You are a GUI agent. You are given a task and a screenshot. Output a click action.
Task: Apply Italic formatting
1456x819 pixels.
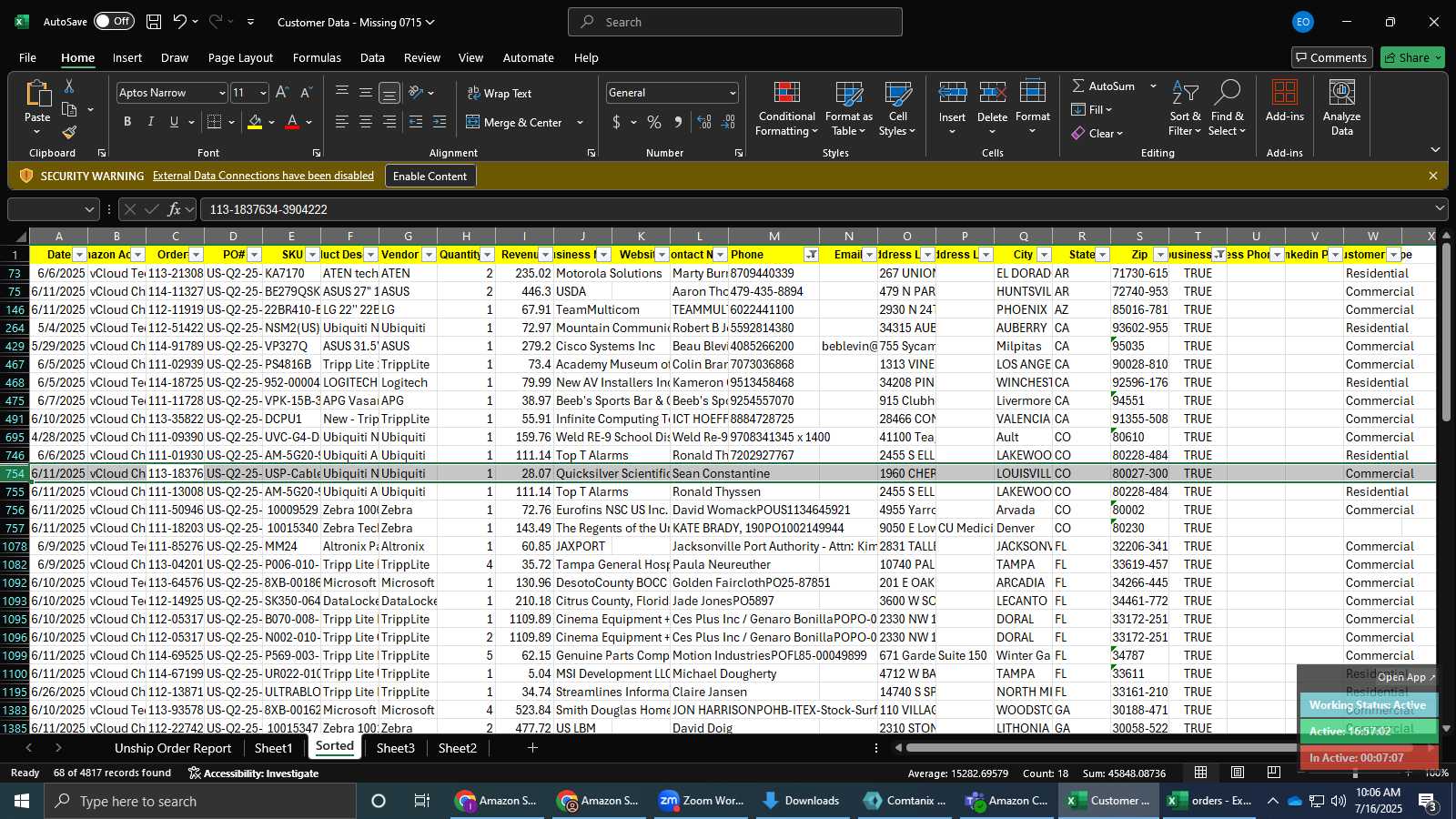[x=151, y=122]
